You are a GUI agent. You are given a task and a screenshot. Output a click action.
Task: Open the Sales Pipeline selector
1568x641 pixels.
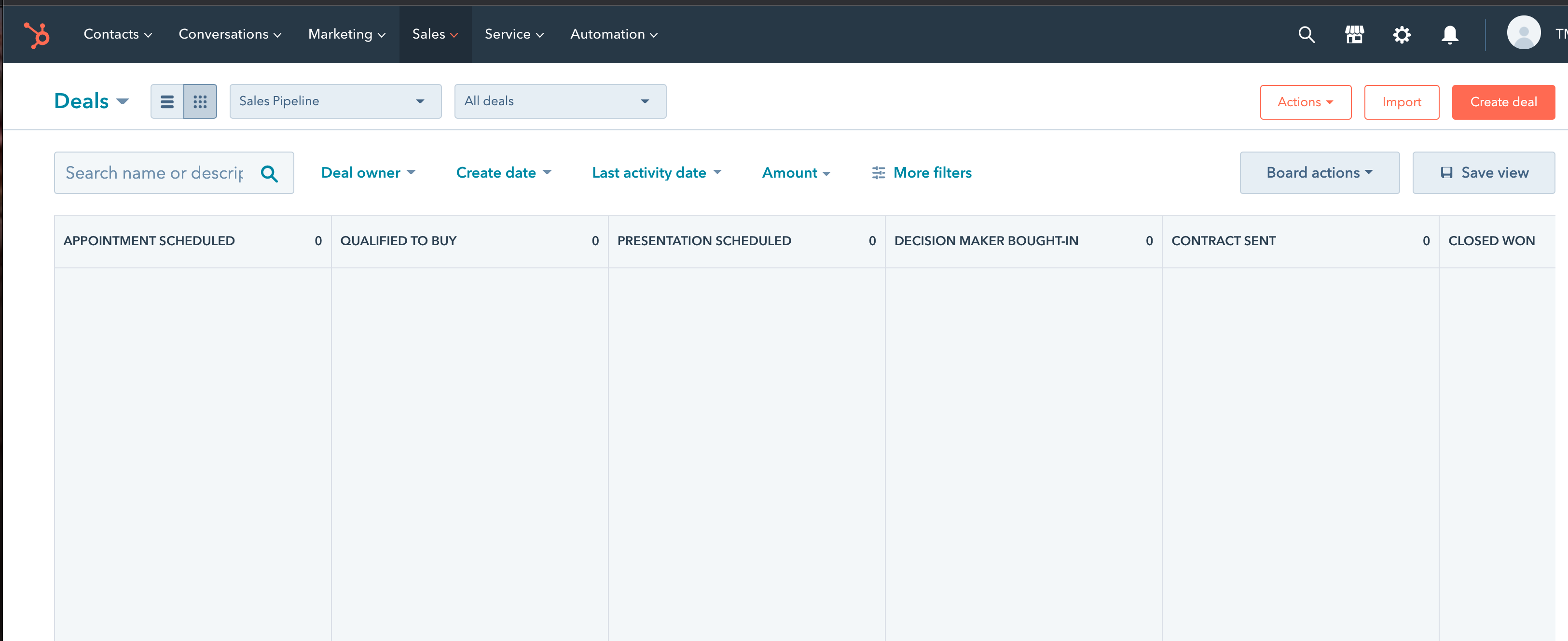[335, 101]
